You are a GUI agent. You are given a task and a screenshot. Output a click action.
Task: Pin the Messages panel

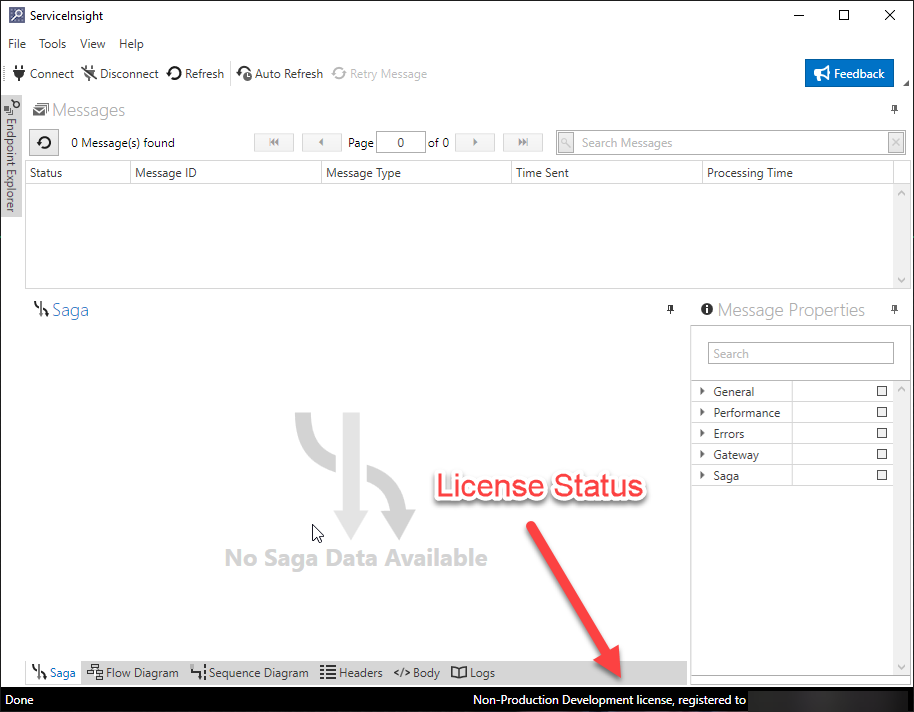click(x=894, y=110)
